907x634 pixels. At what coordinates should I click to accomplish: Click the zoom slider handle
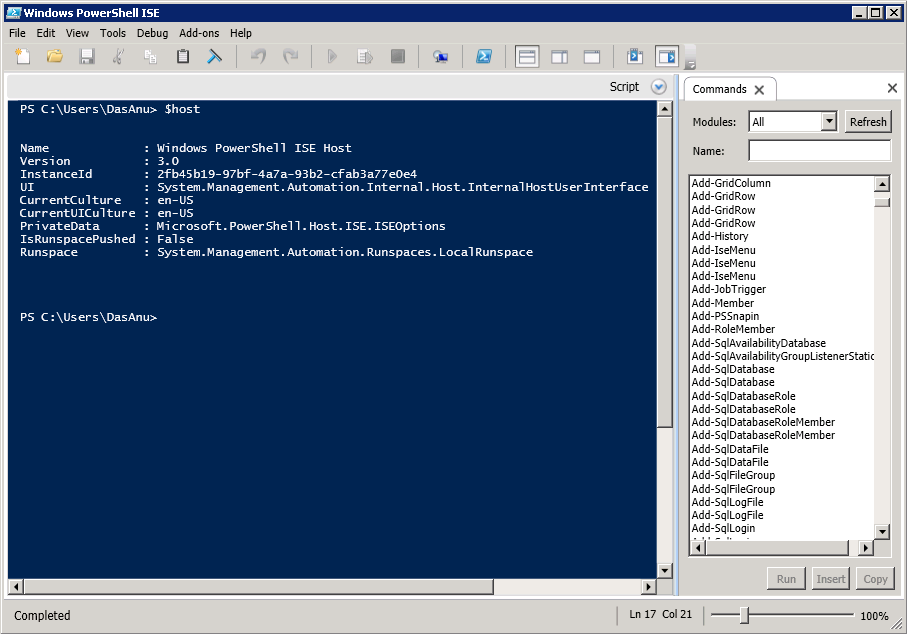[x=743, y=616]
